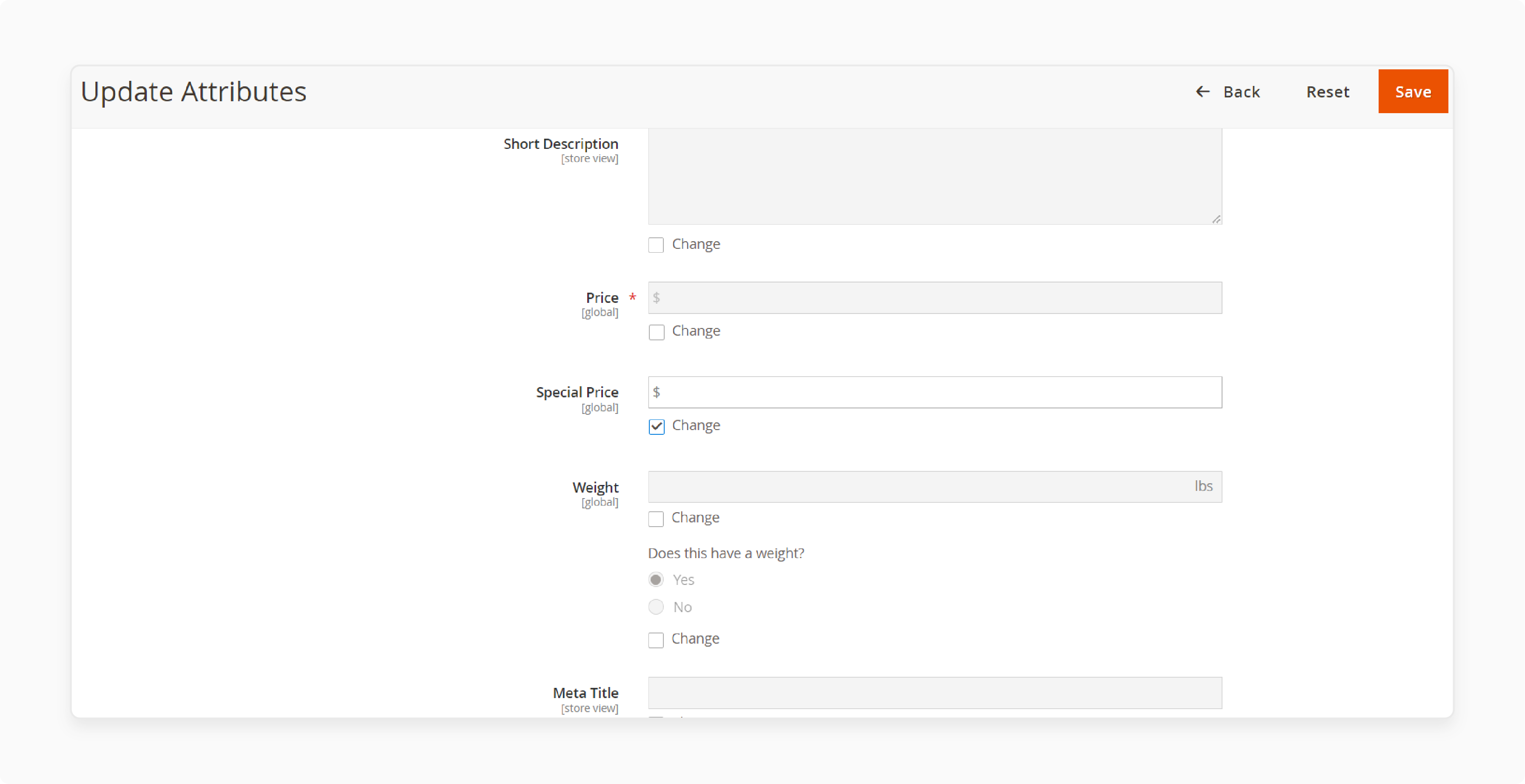Click inside the Short Description textarea
This screenshot has width=1525, height=784.
934,177
